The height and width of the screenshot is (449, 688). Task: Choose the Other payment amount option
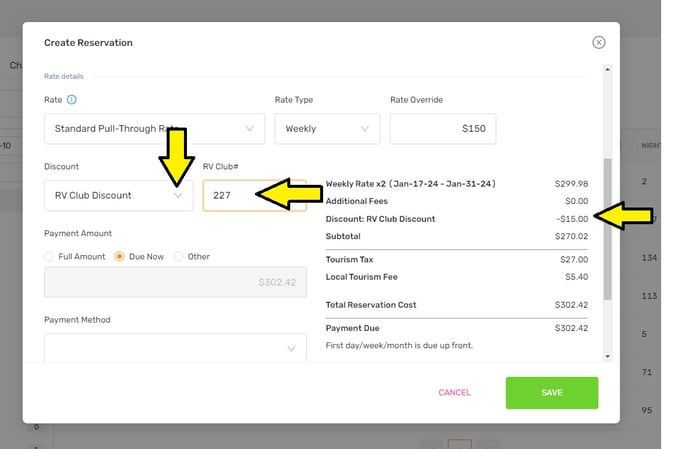point(179,257)
